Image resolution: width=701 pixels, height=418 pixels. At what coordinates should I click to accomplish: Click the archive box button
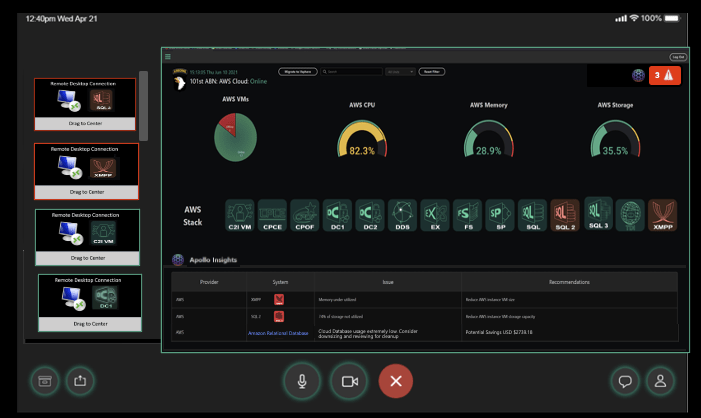(x=45, y=381)
